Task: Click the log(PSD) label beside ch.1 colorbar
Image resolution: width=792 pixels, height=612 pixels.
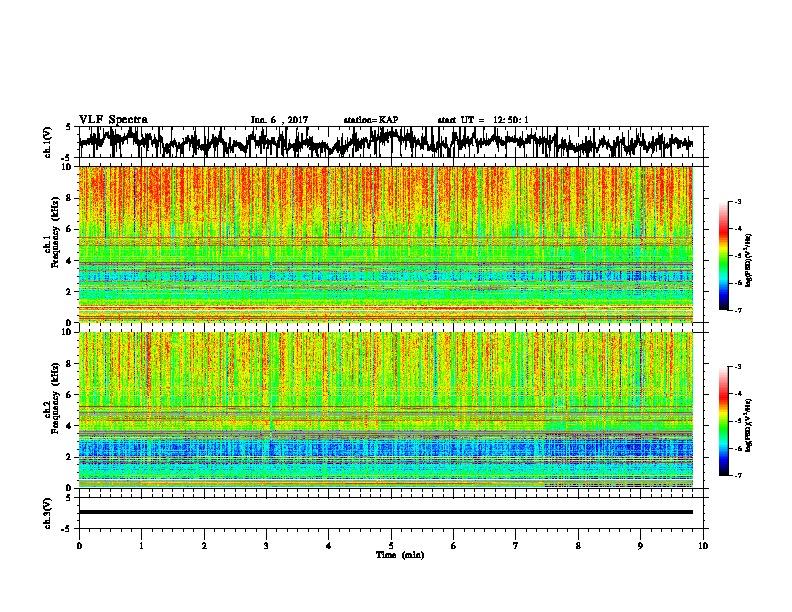Action: coord(749,261)
